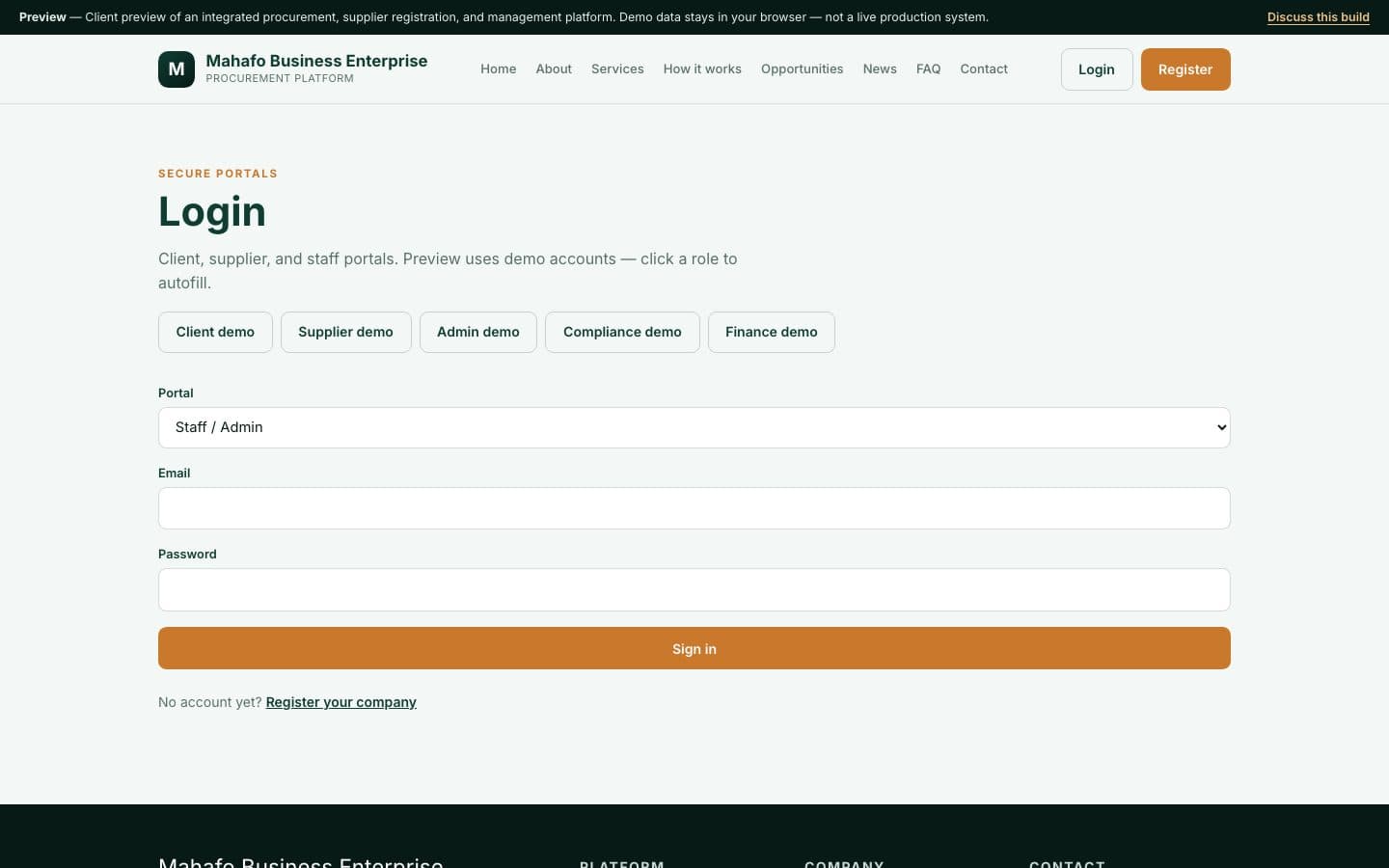The image size is (1389, 868).
Task: Open How it works from the nav
Action: click(x=702, y=69)
